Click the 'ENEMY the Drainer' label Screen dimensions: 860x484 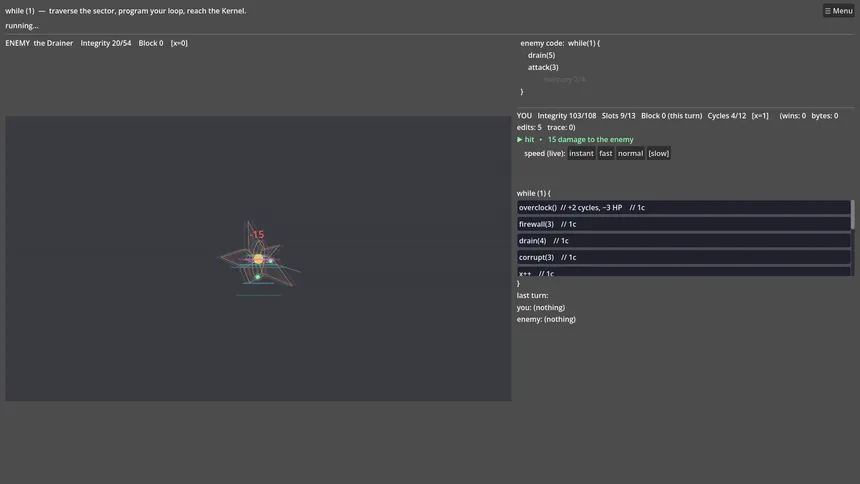point(39,43)
